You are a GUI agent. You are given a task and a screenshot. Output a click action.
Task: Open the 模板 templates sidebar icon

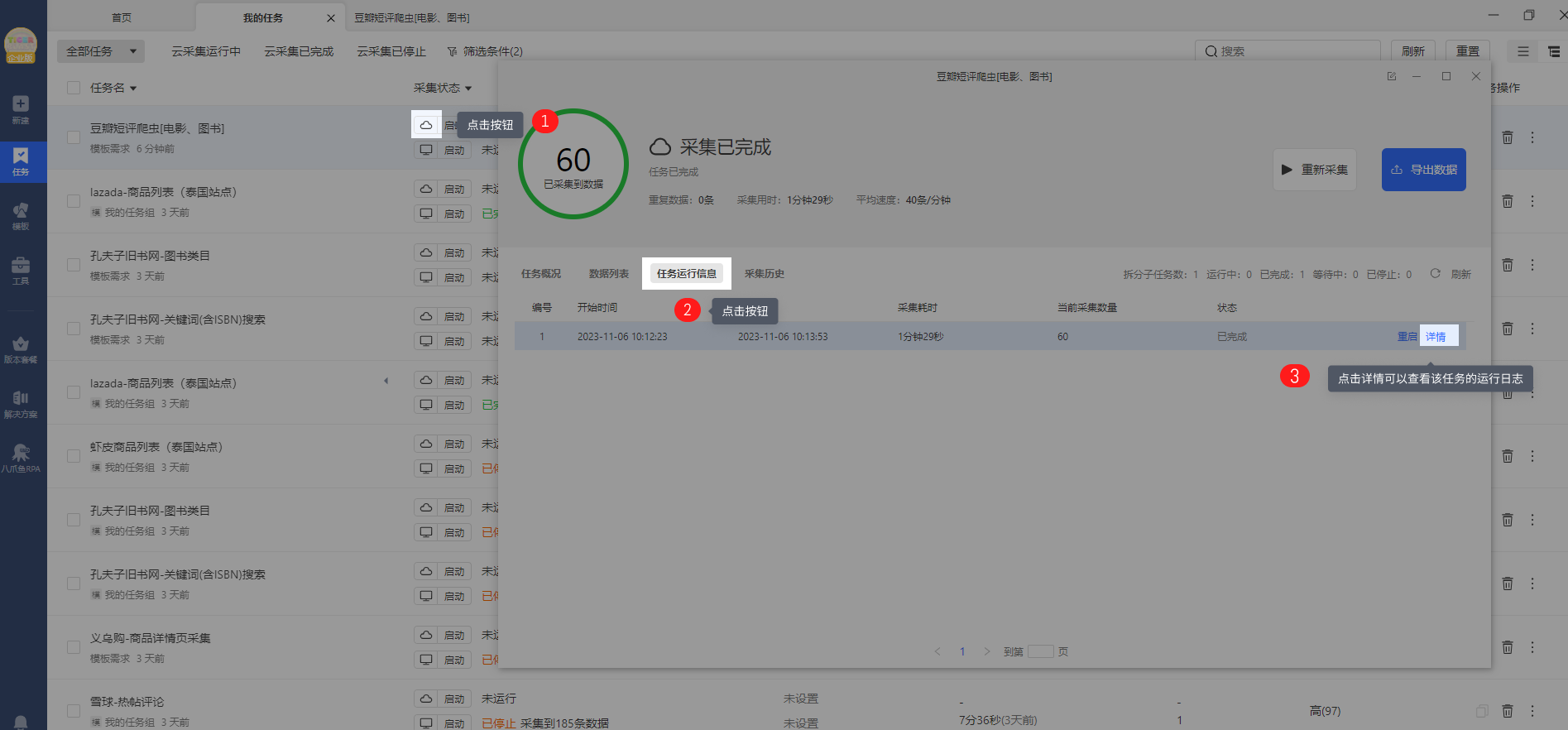[x=21, y=216]
